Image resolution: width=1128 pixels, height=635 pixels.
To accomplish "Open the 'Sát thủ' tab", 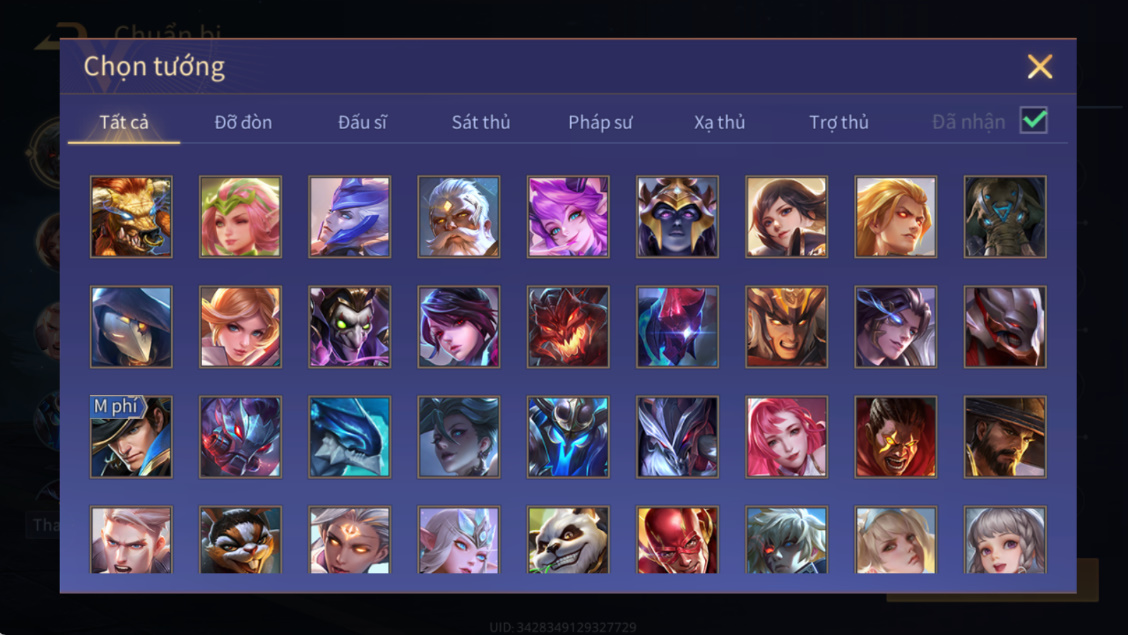I will [x=481, y=122].
